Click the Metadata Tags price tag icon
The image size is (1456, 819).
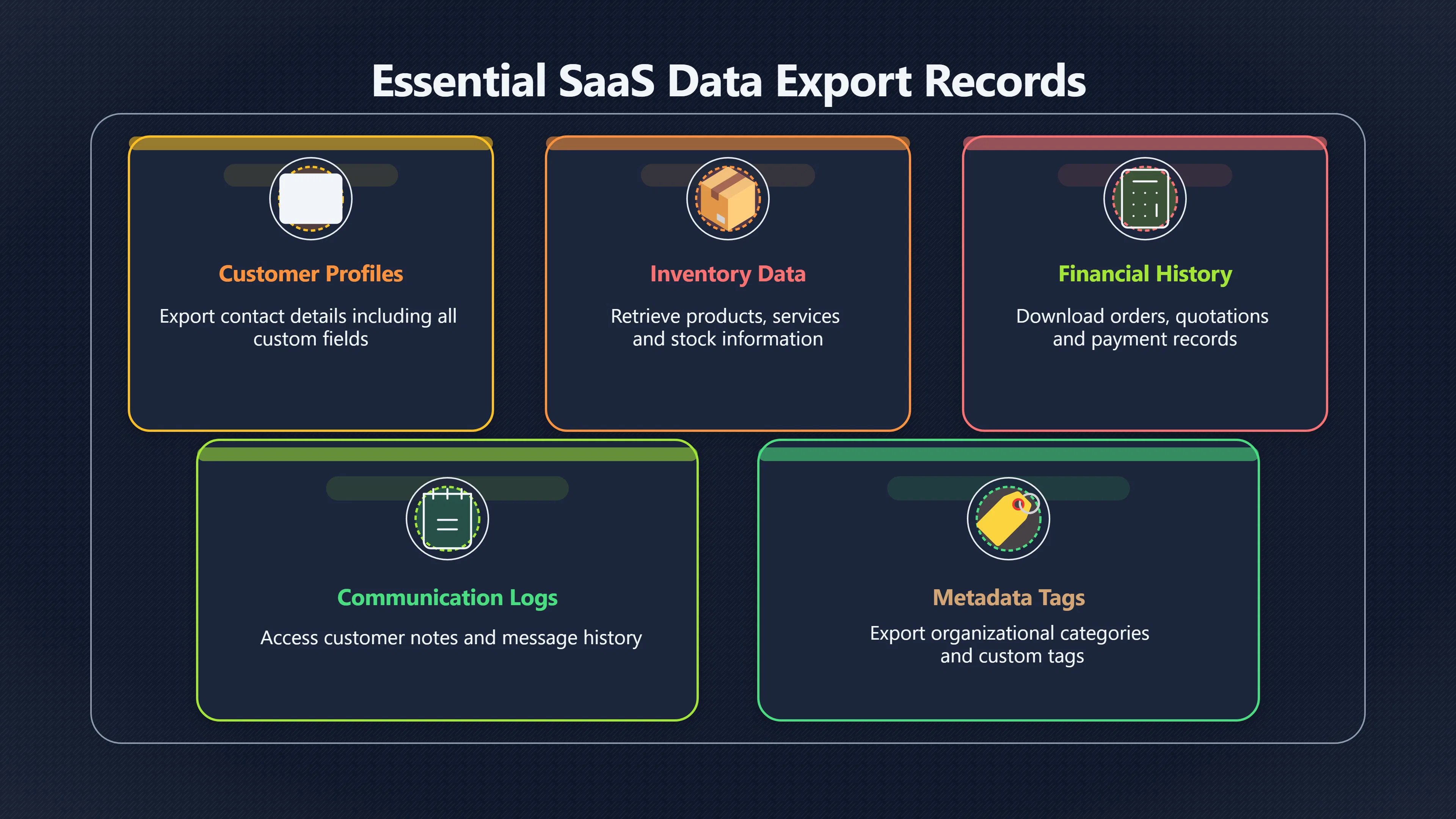pos(1008,518)
